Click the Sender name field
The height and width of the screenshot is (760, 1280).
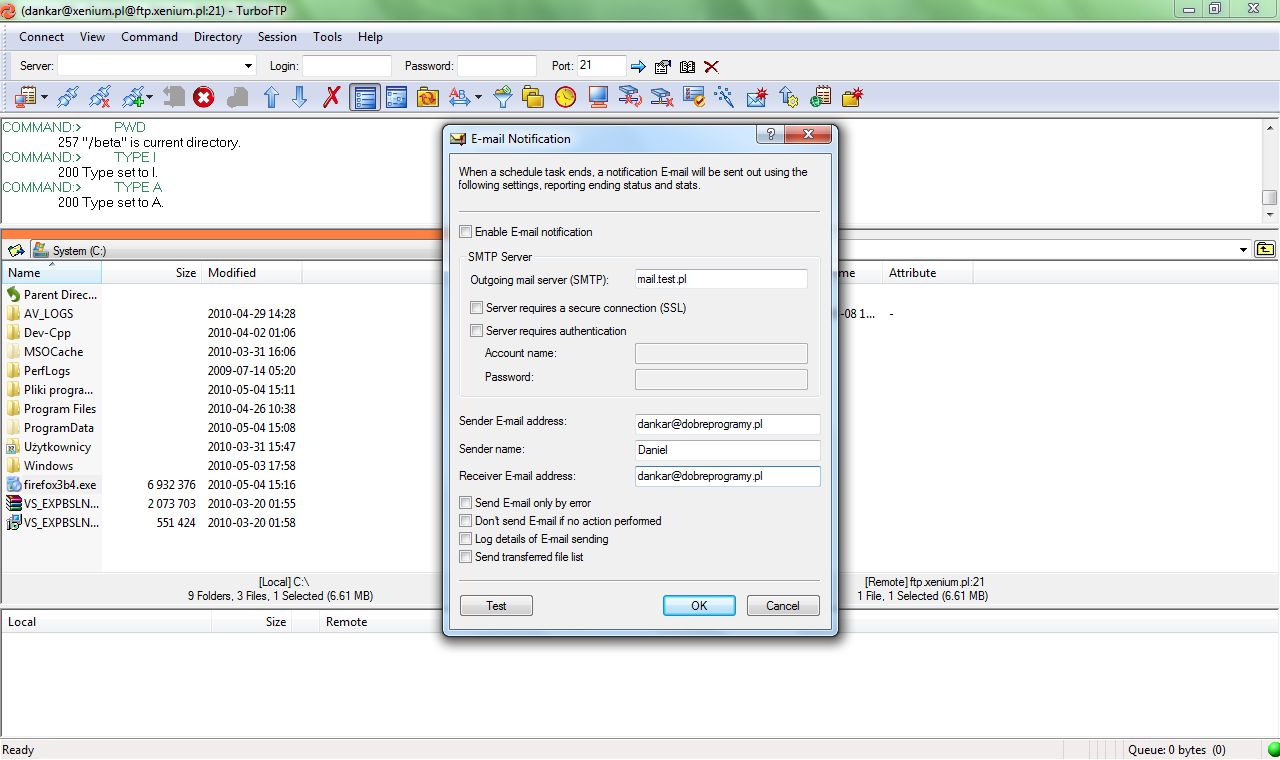click(x=727, y=450)
